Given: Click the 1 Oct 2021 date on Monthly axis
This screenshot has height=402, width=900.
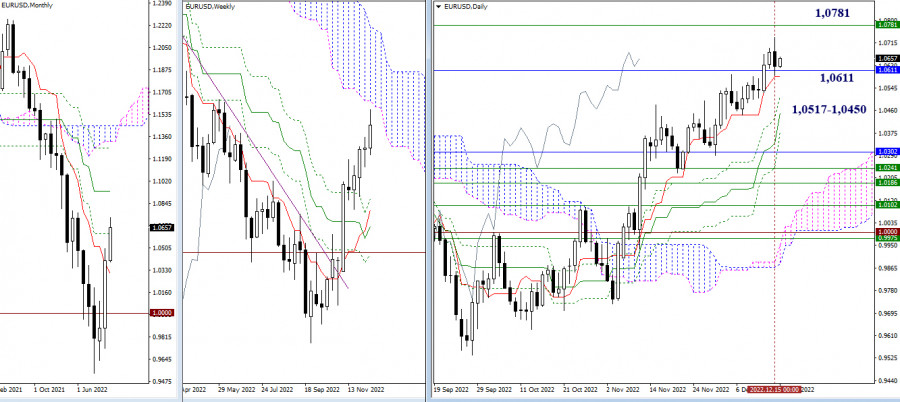Looking at the screenshot, I should click(48, 388).
